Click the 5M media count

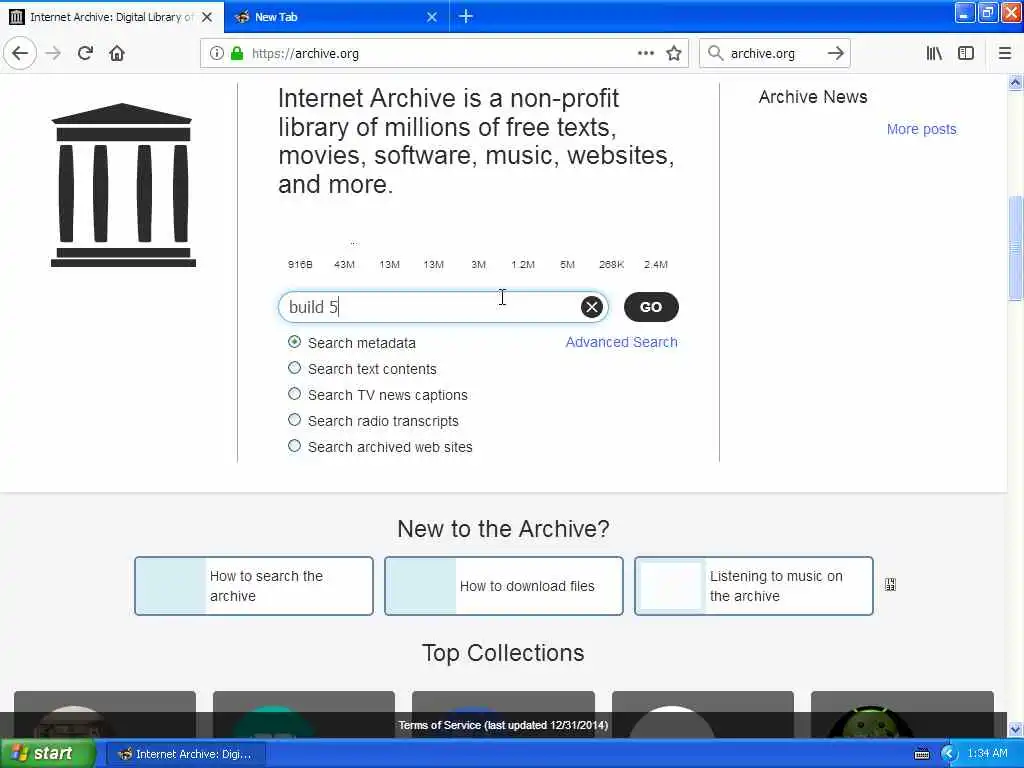point(567,264)
